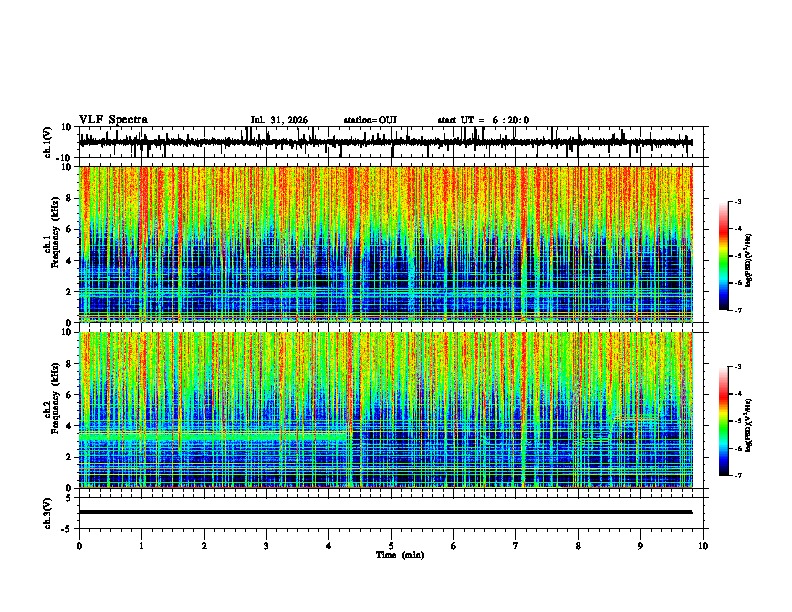
Task: Click inside the ch.1 spectrogram panel
Action: pos(385,244)
